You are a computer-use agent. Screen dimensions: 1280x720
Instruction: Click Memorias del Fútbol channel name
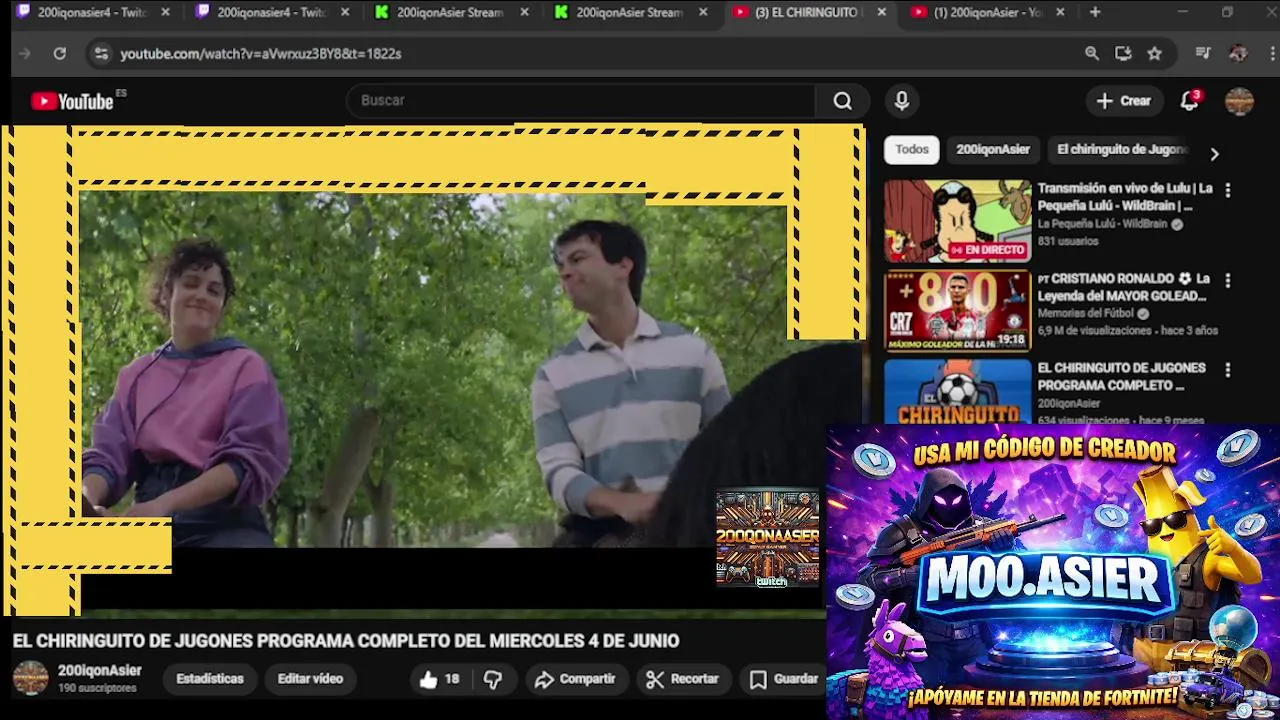click(x=1087, y=314)
